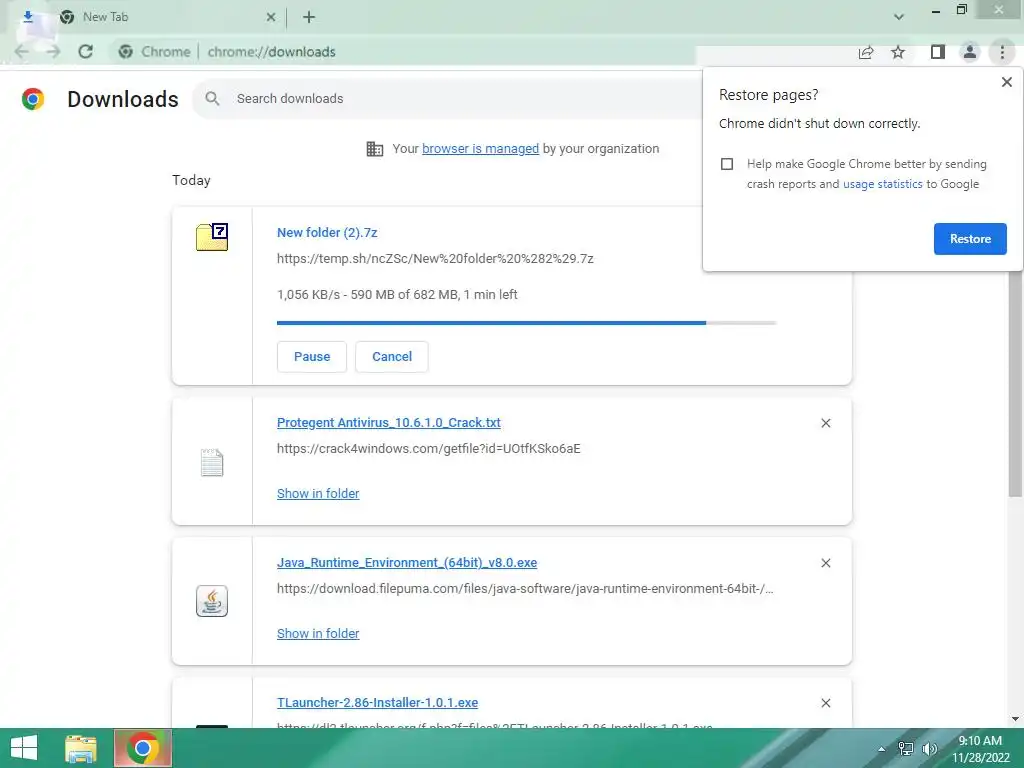The image size is (1024, 768).
Task: Open New folder (2).7z download link
Action: (x=327, y=232)
